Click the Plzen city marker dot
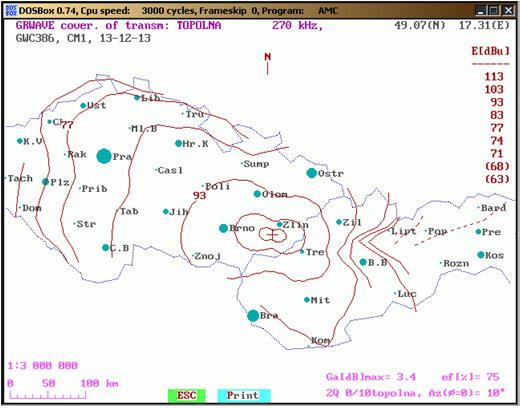This screenshot has width=520, height=408. [x=45, y=182]
